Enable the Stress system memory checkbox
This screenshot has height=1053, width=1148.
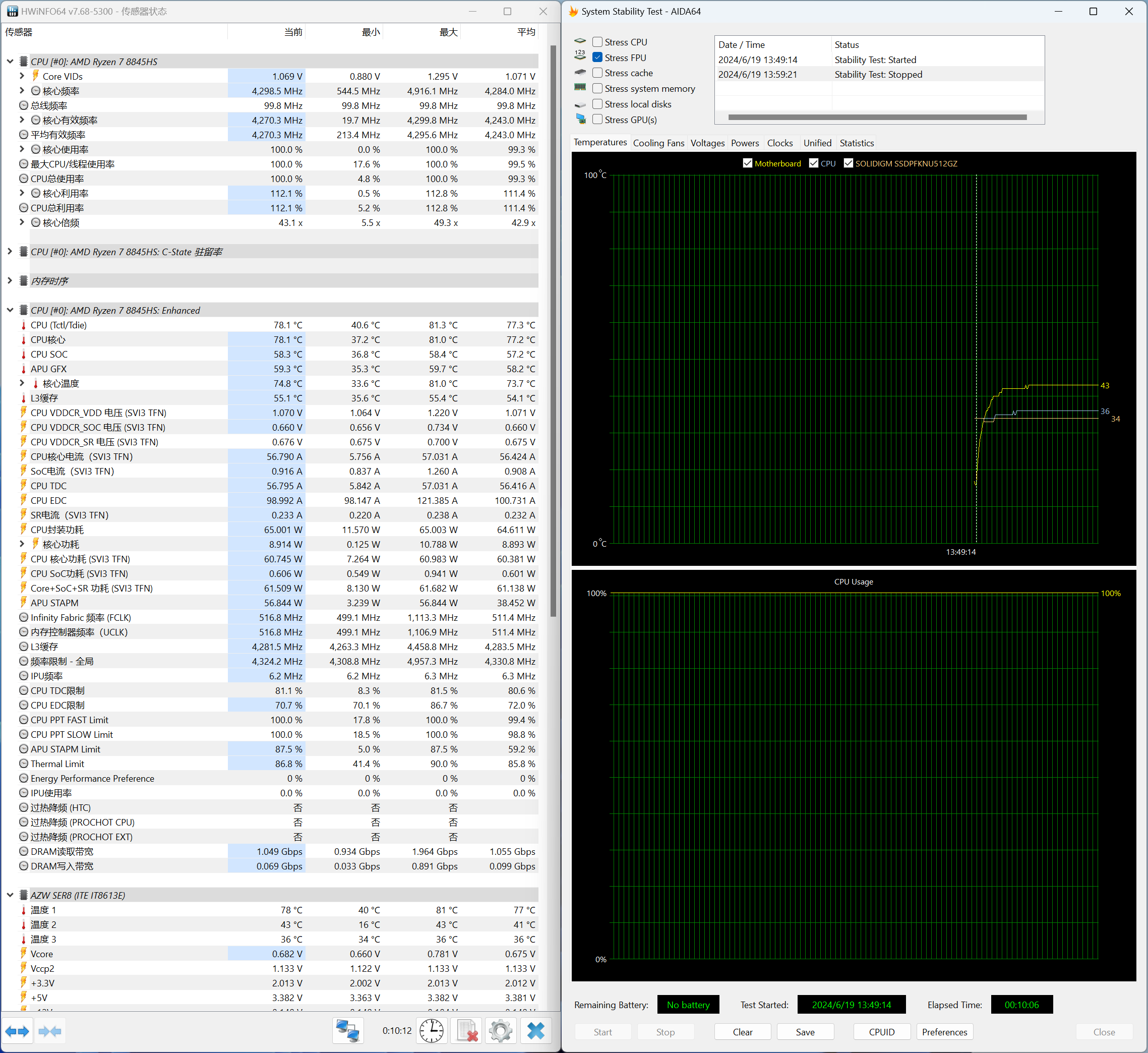tap(597, 88)
